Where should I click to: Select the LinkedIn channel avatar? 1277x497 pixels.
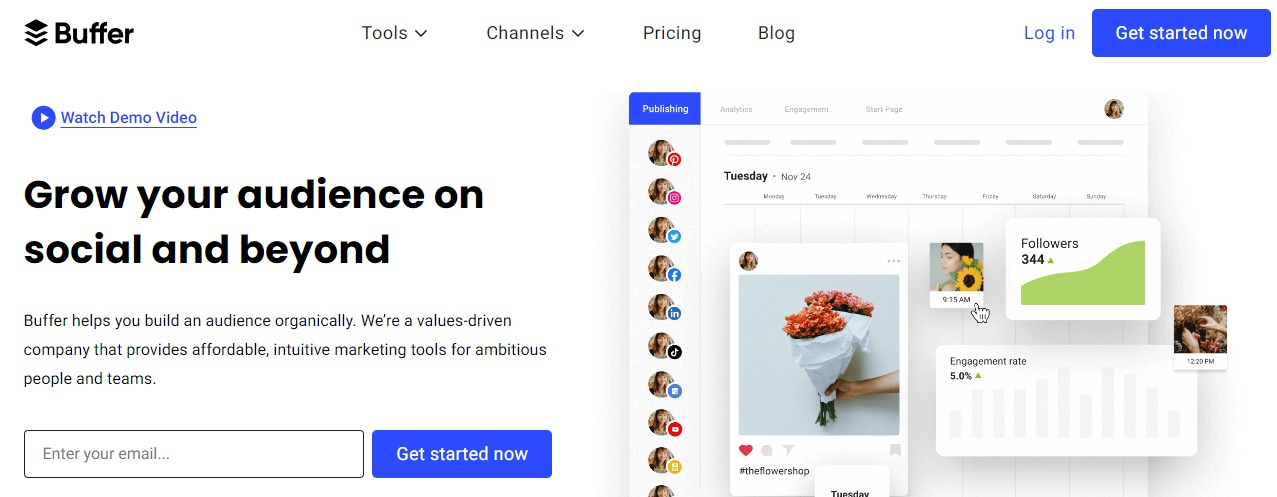click(x=664, y=308)
